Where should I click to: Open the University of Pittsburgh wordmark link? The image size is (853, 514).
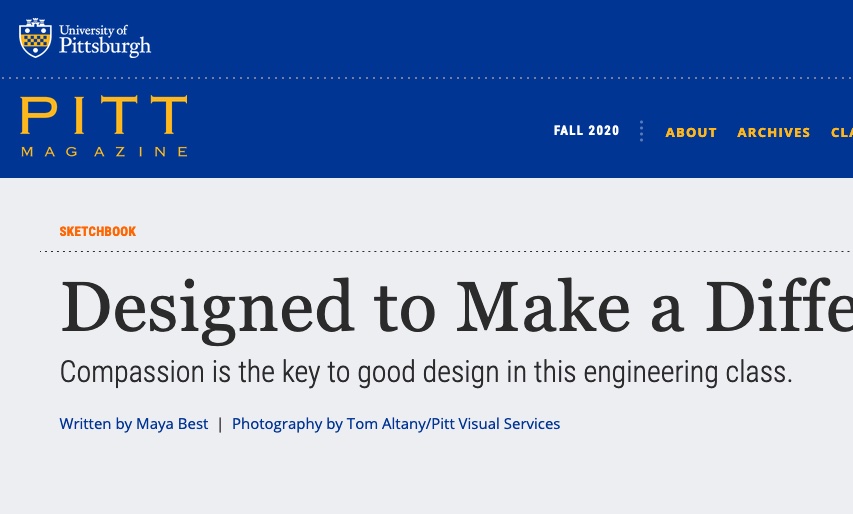point(105,40)
